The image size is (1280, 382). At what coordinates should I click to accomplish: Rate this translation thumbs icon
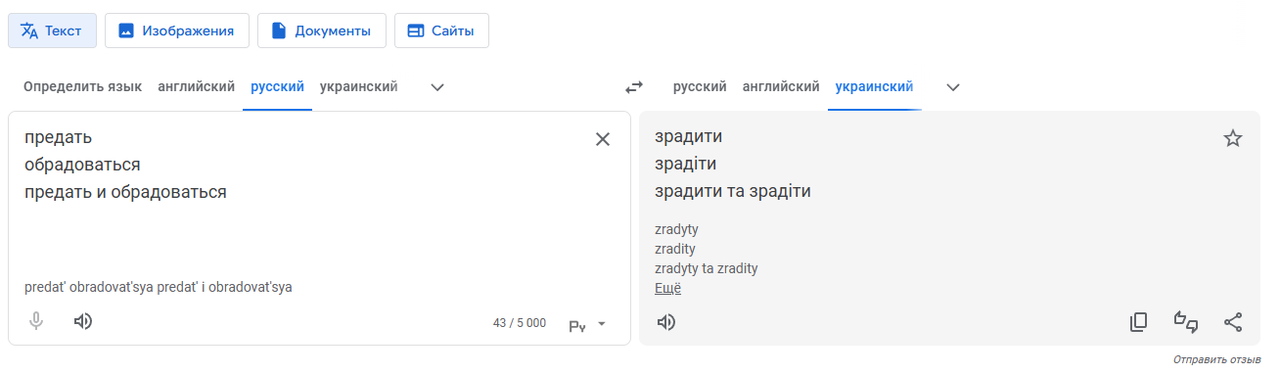pos(1186,322)
